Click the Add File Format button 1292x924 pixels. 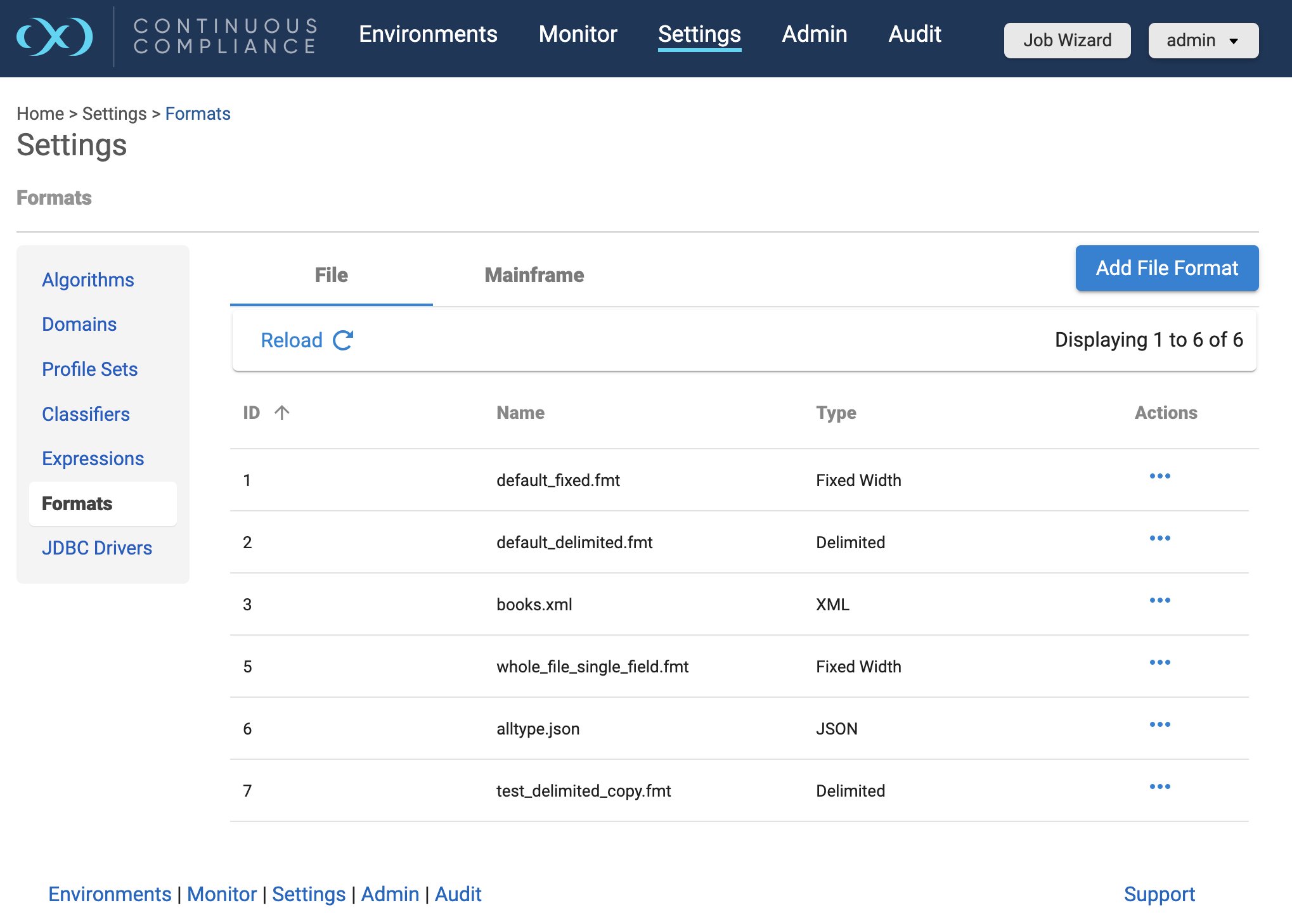pos(1166,268)
